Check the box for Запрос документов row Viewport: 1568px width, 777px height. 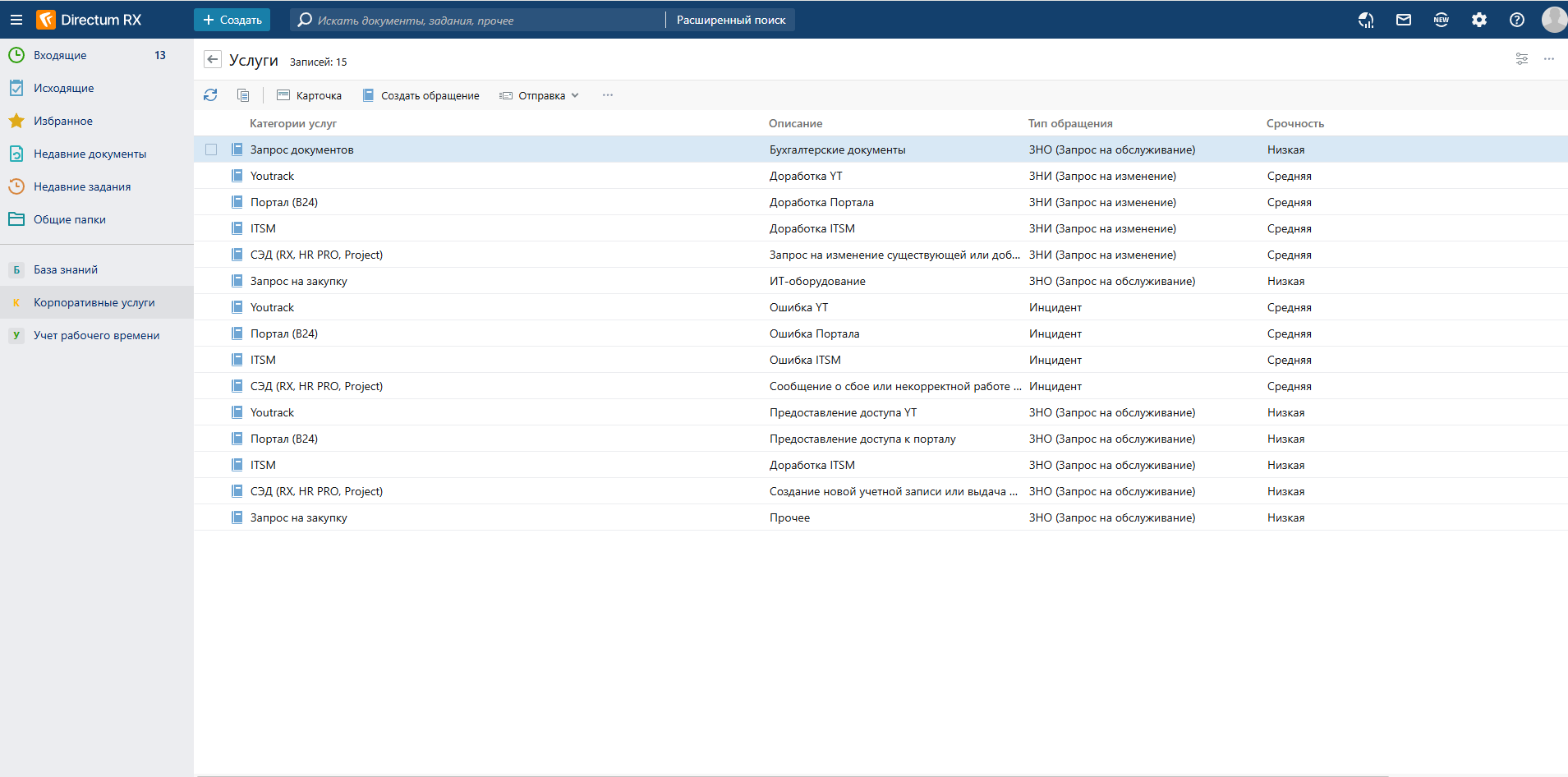pyautogui.click(x=211, y=149)
